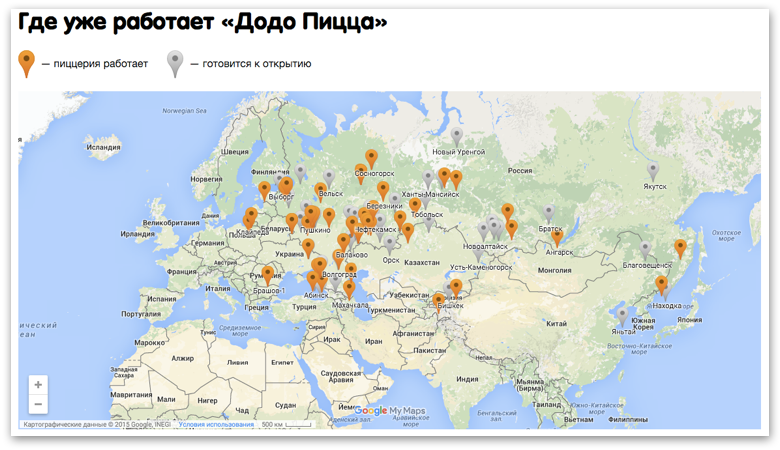Screen dimensions: 780x450
Task: Select the topmost orange pin above Сосногорск
Action: pyautogui.click(x=371, y=159)
